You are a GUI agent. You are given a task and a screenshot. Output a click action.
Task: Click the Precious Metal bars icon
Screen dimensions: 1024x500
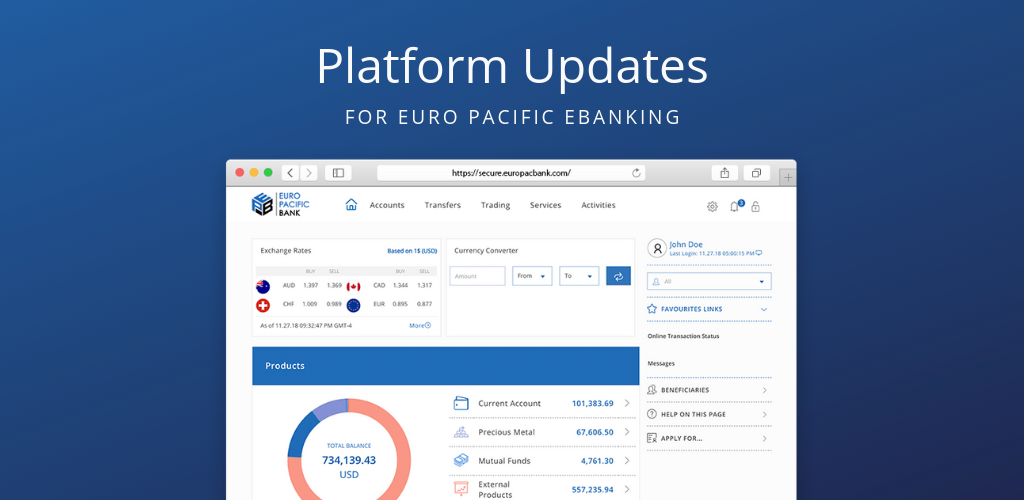coord(461,432)
